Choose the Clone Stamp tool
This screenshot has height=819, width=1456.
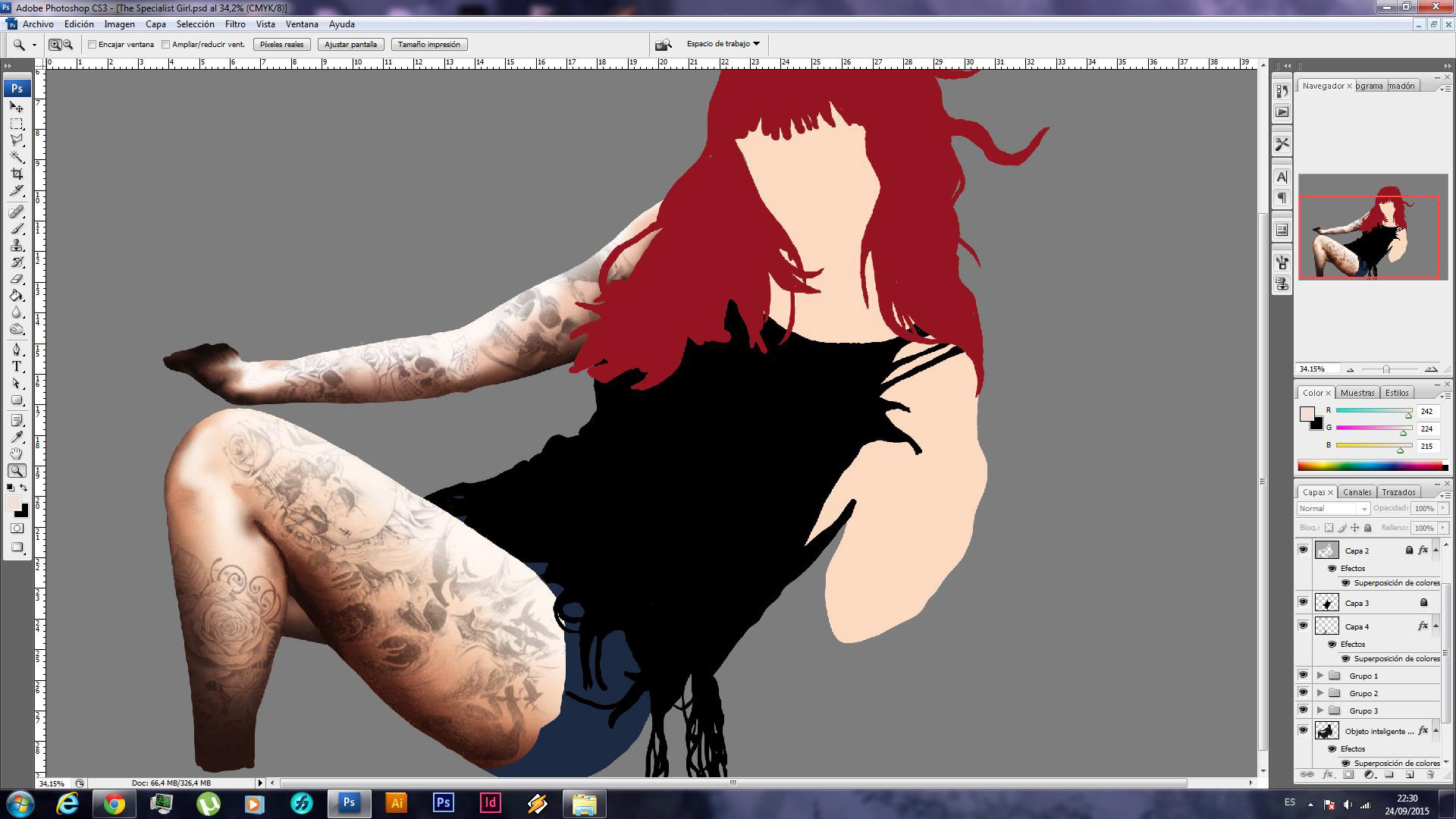(x=17, y=246)
